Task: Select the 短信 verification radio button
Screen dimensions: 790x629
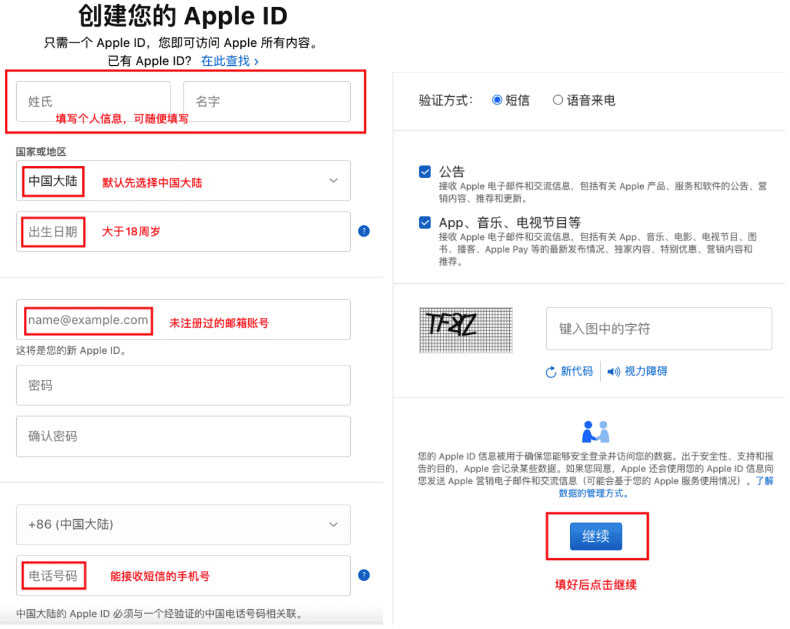Action: coord(497,100)
